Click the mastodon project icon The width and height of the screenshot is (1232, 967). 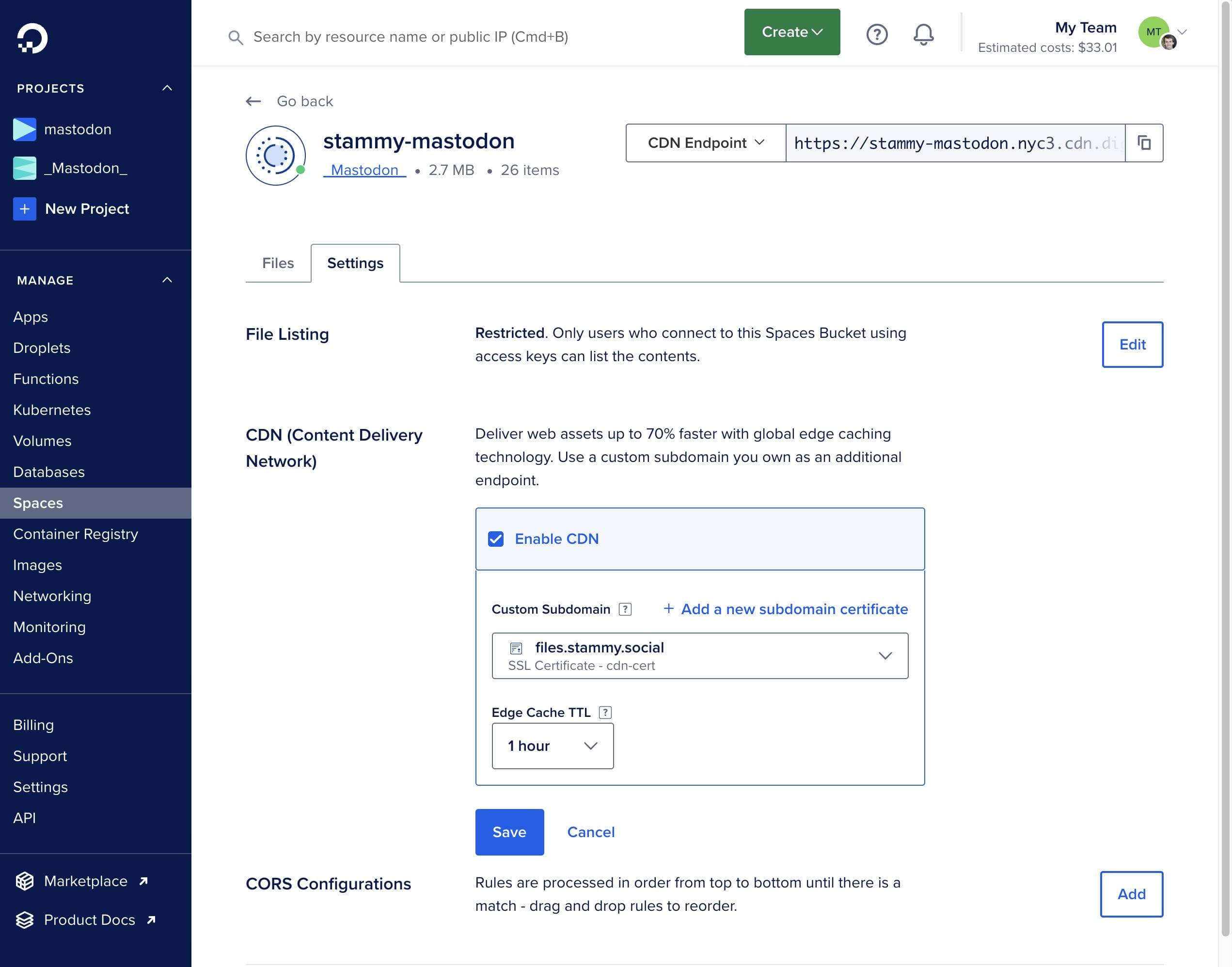(24, 129)
